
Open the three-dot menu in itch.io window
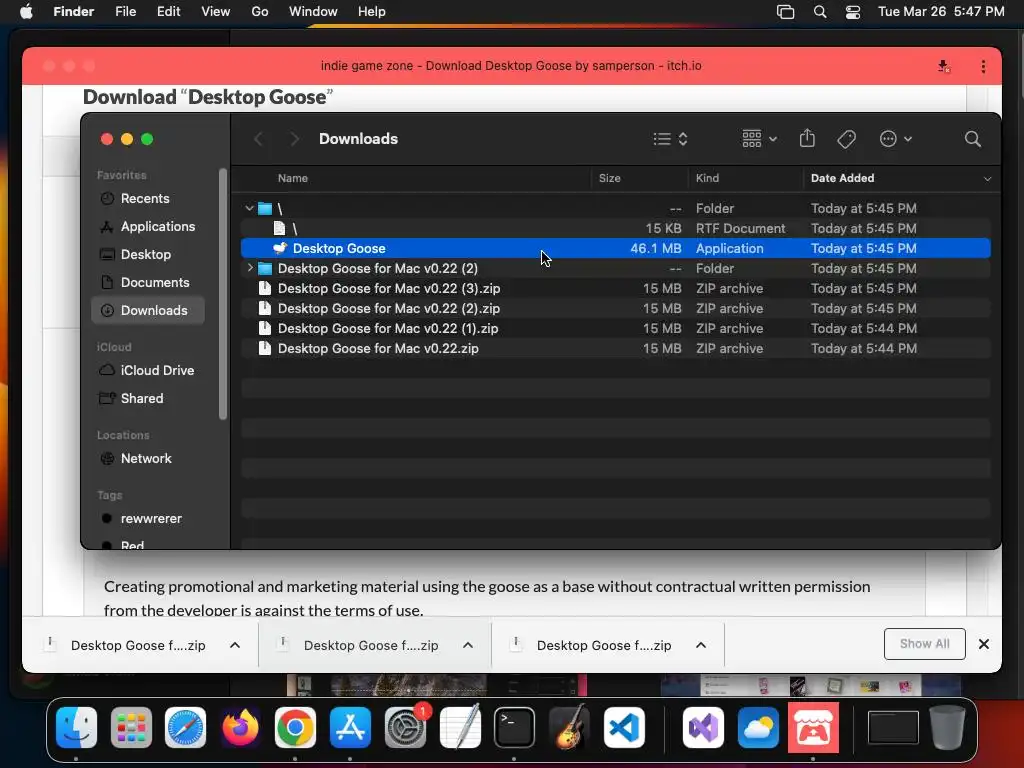(x=983, y=66)
